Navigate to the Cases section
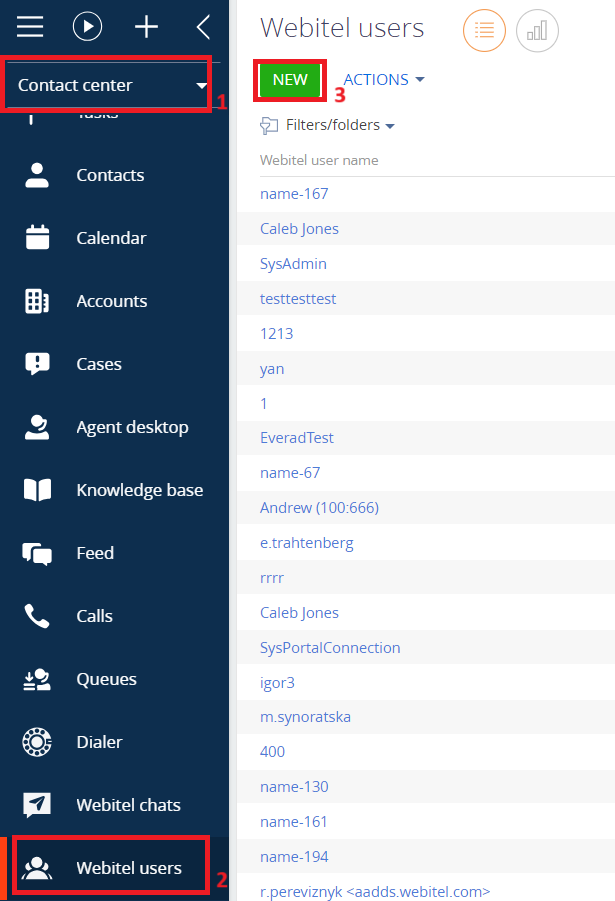The width and height of the screenshot is (615, 901). (99, 364)
